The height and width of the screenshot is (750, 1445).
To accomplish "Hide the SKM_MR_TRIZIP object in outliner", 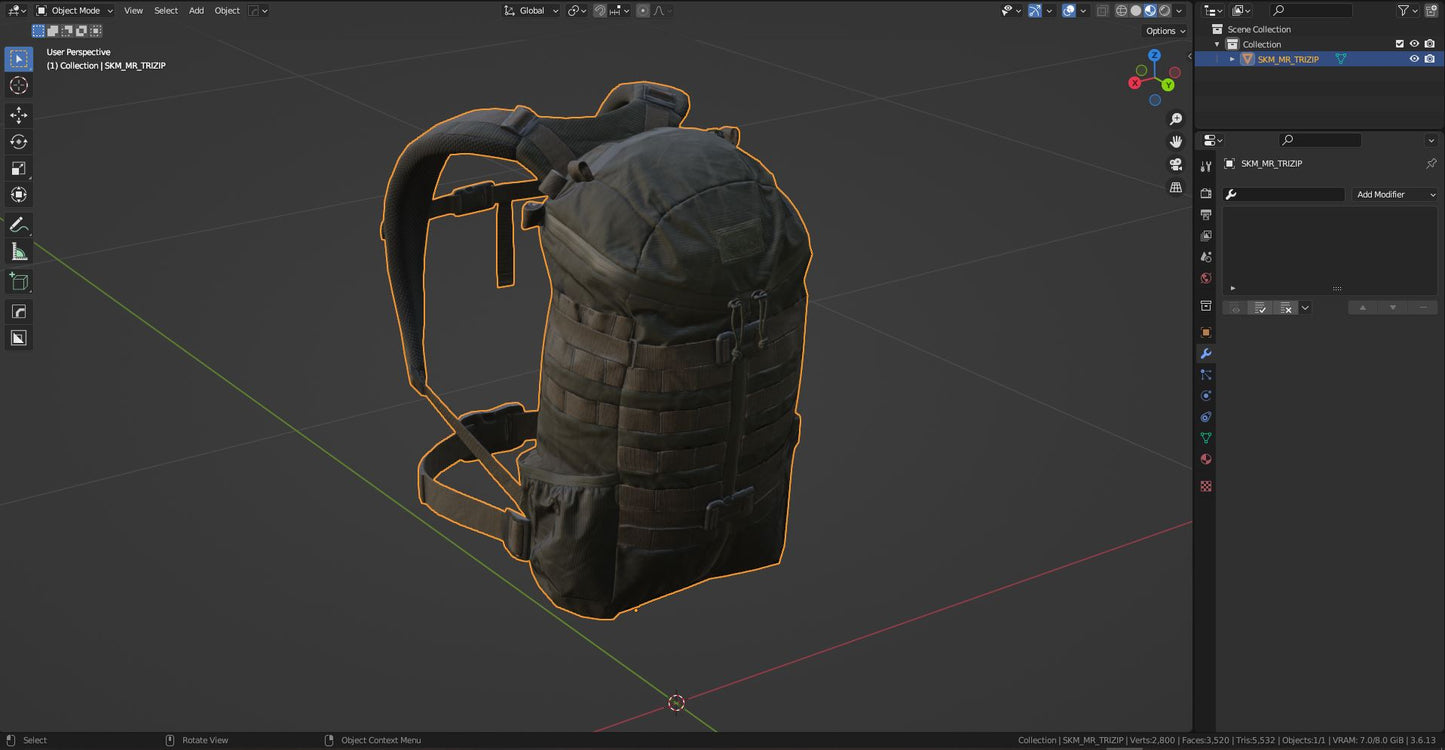I will tap(1413, 59).
